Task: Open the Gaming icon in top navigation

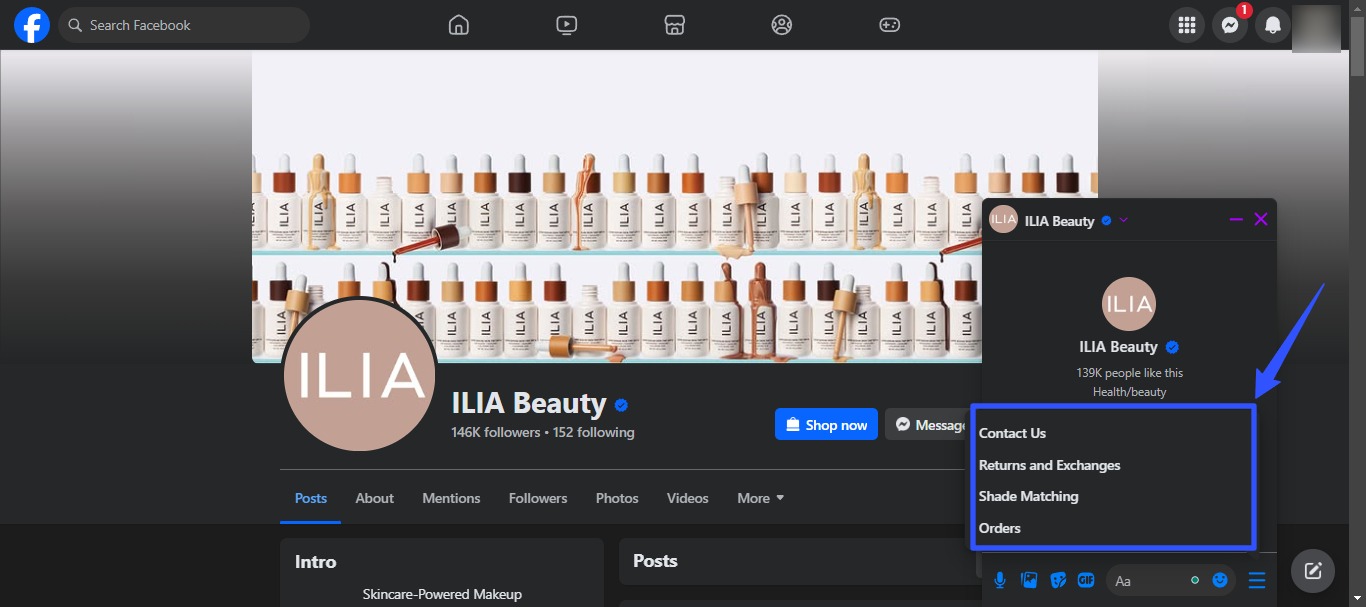Action: (x=889, y=25)
